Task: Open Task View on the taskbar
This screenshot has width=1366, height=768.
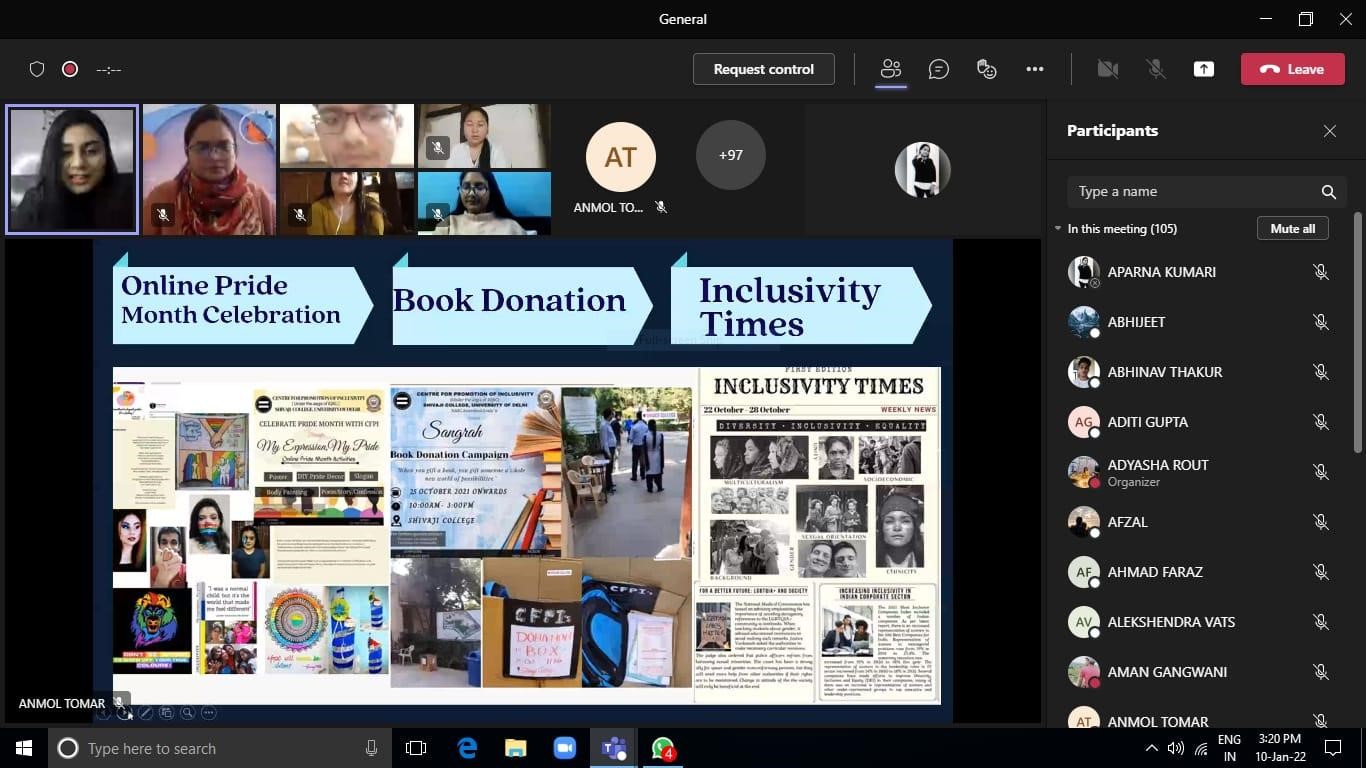Action: point(416,748)
